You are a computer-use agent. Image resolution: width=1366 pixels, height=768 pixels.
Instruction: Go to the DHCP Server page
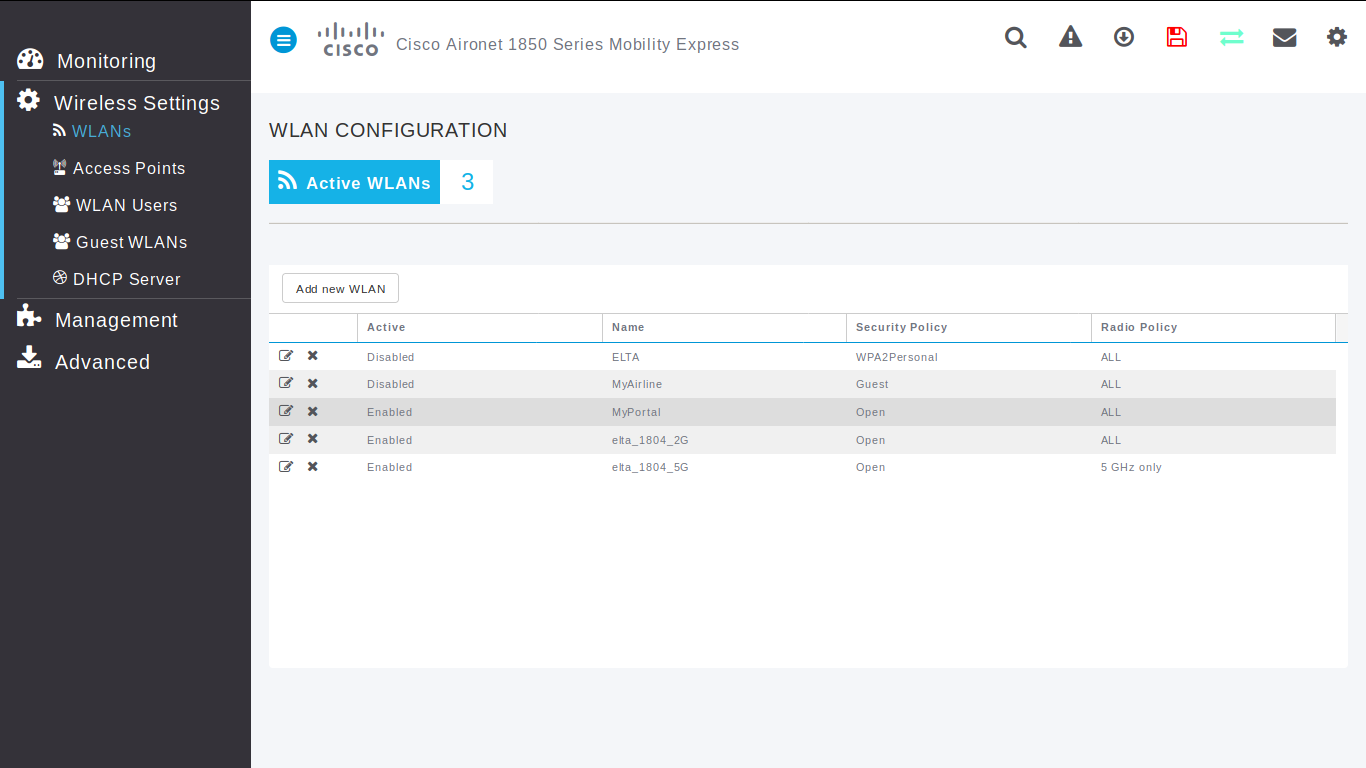(x=126, y=279)
